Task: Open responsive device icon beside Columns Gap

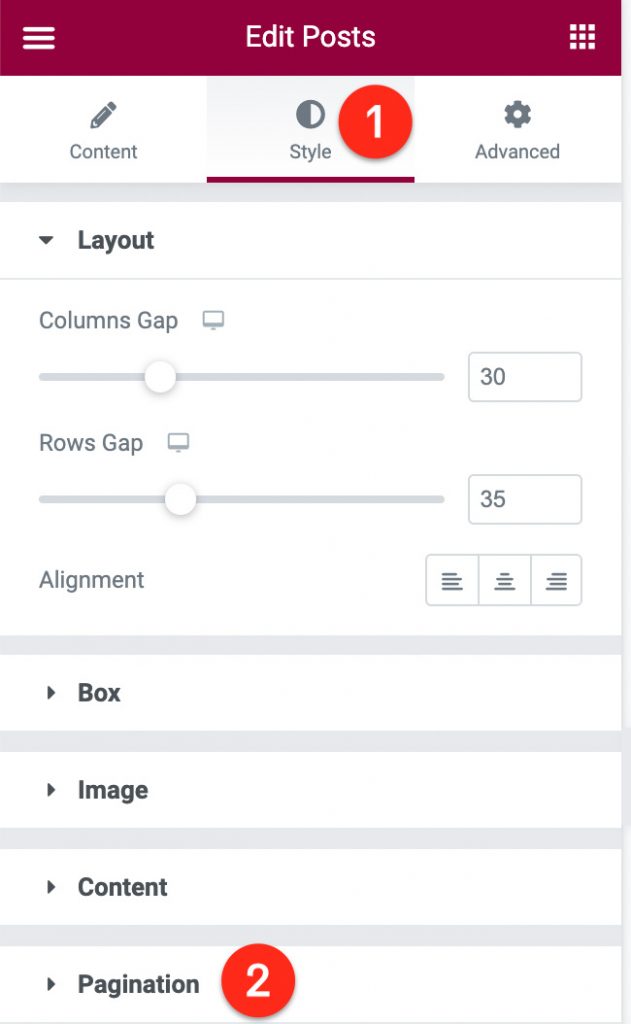Action: pyautogui.click(x=213, y=320)
